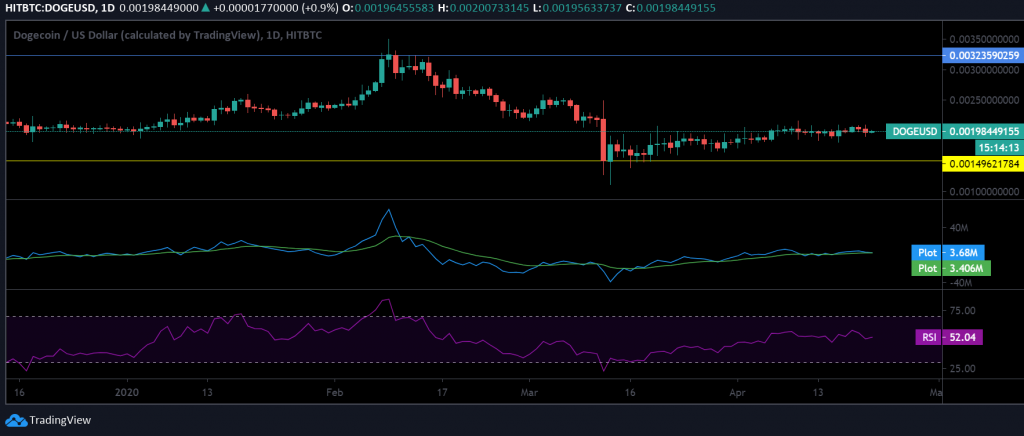
Task: Click the TradingView cloud logo icon
Action: coord(16,420)
